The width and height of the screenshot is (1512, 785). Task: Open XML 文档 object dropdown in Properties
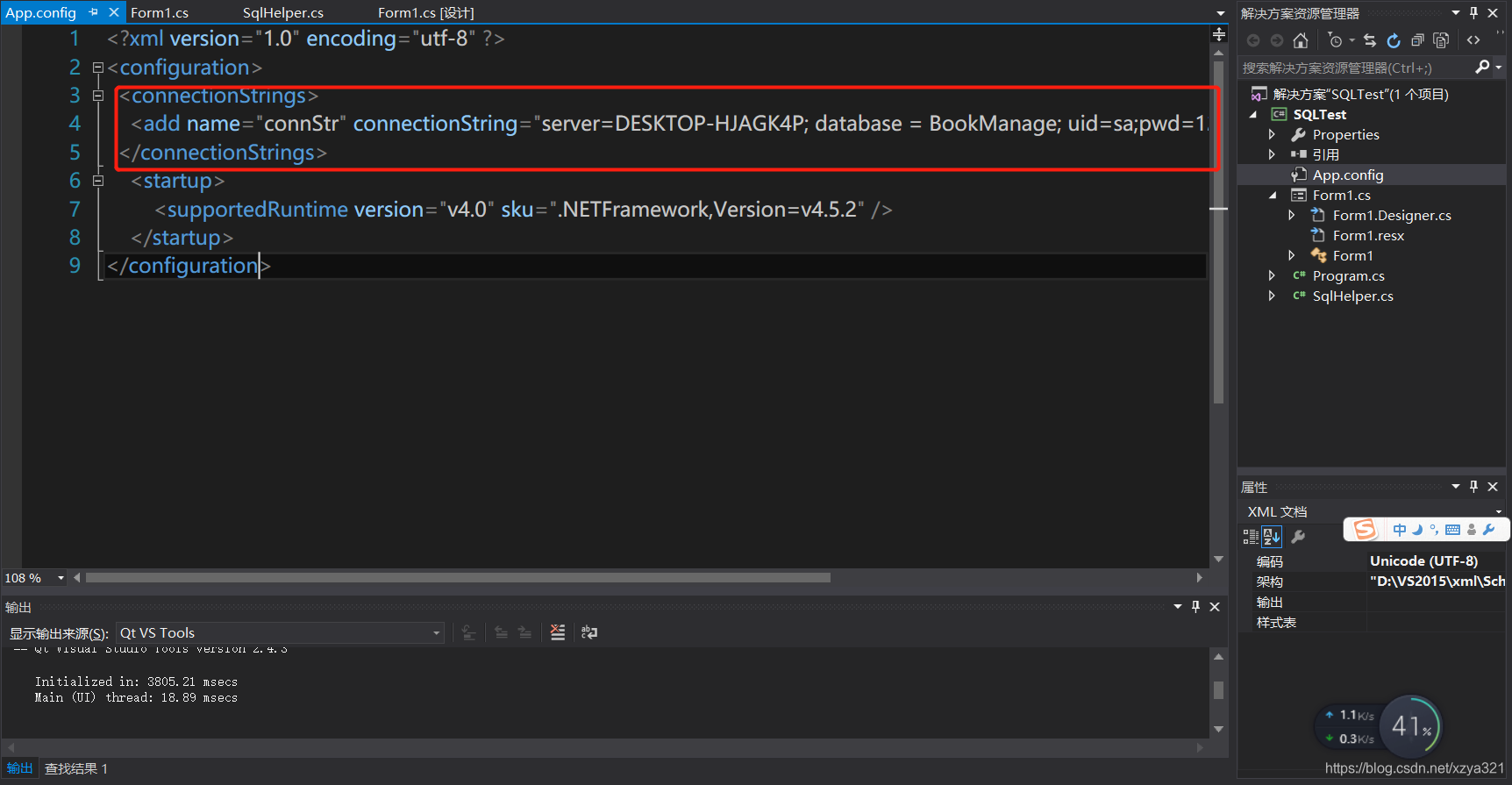[x=1498, y=511]
